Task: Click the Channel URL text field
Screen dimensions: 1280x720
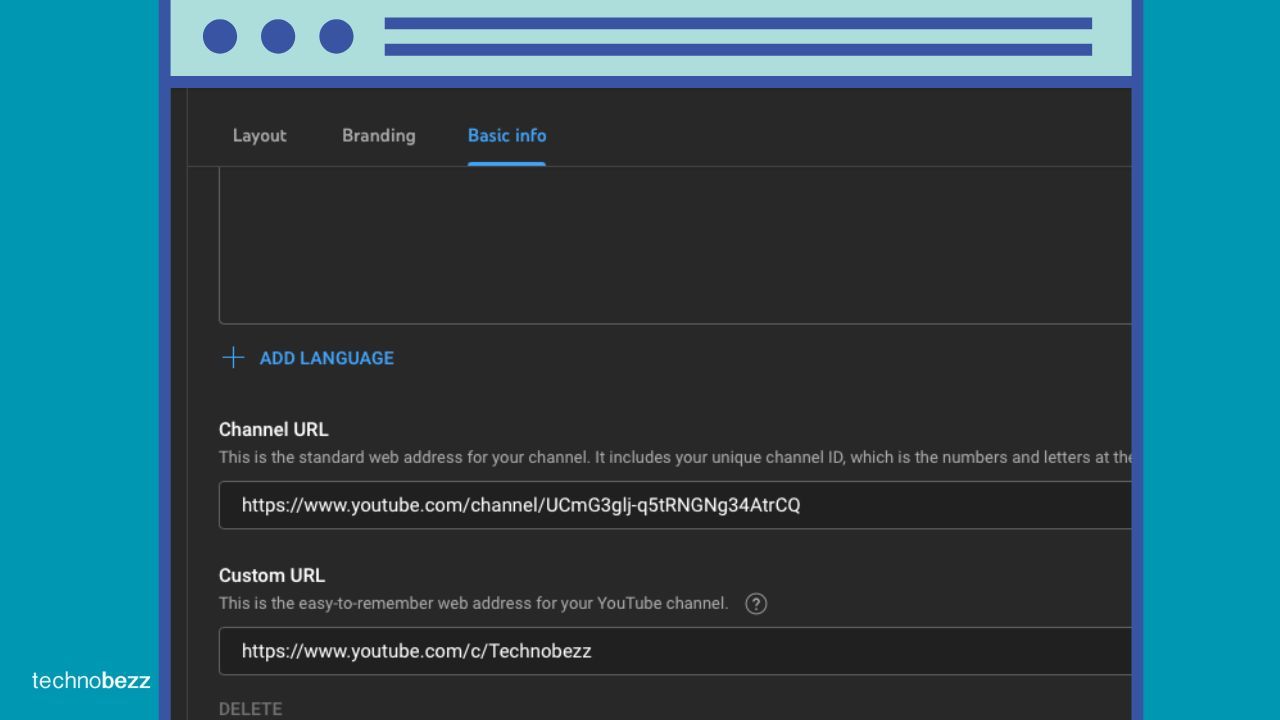Action: (675, 505)
